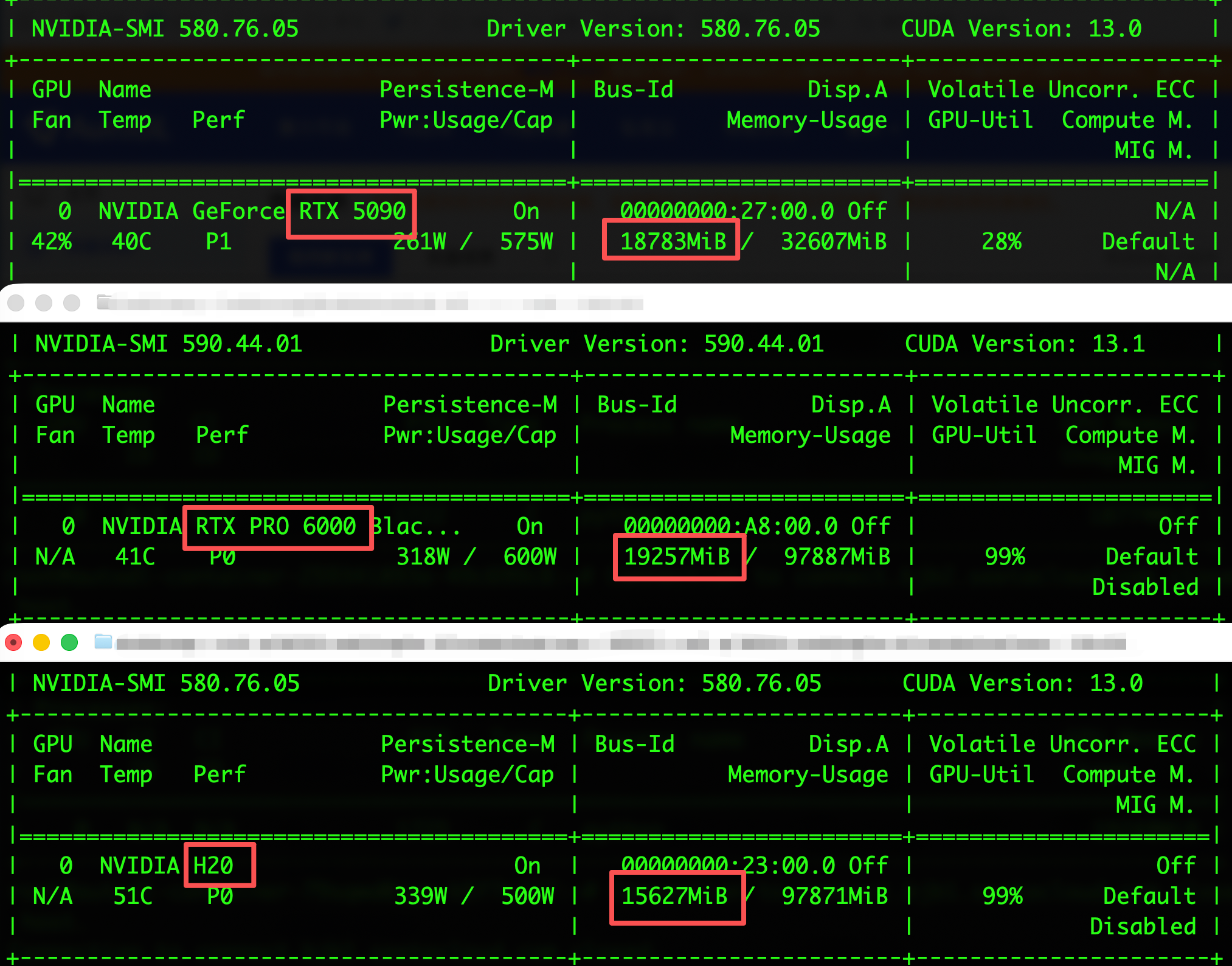Click the CUDA Version 13.1 text
This screenshot has height=966, width=1232.
(1025, 344)
